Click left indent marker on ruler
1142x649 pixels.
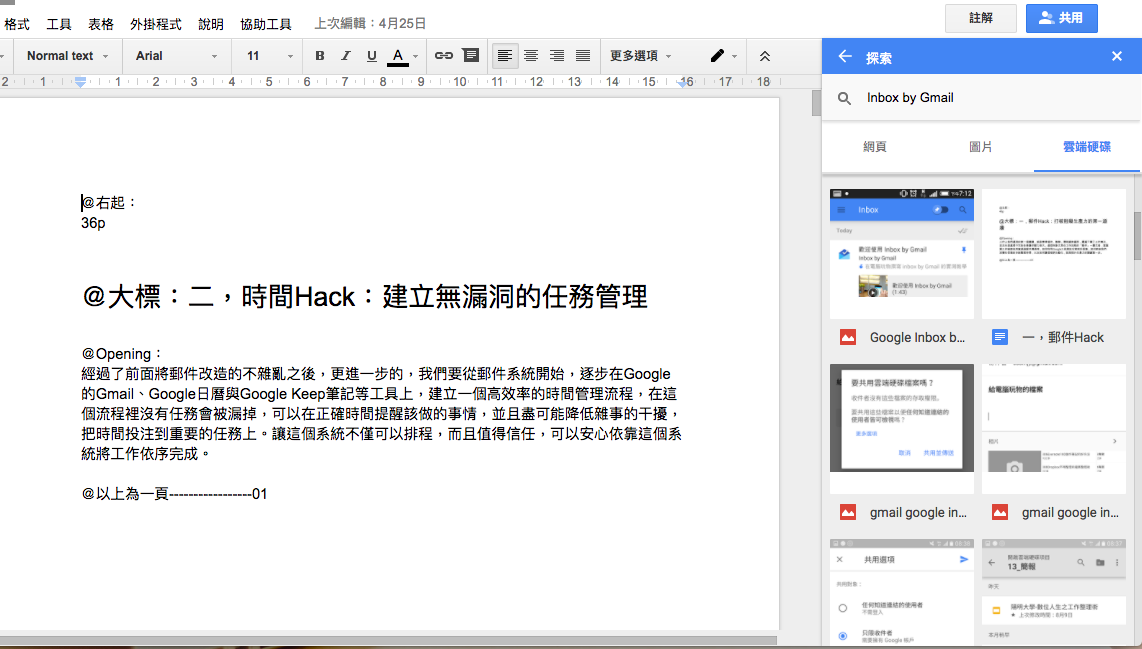click(x=80, y=82)
